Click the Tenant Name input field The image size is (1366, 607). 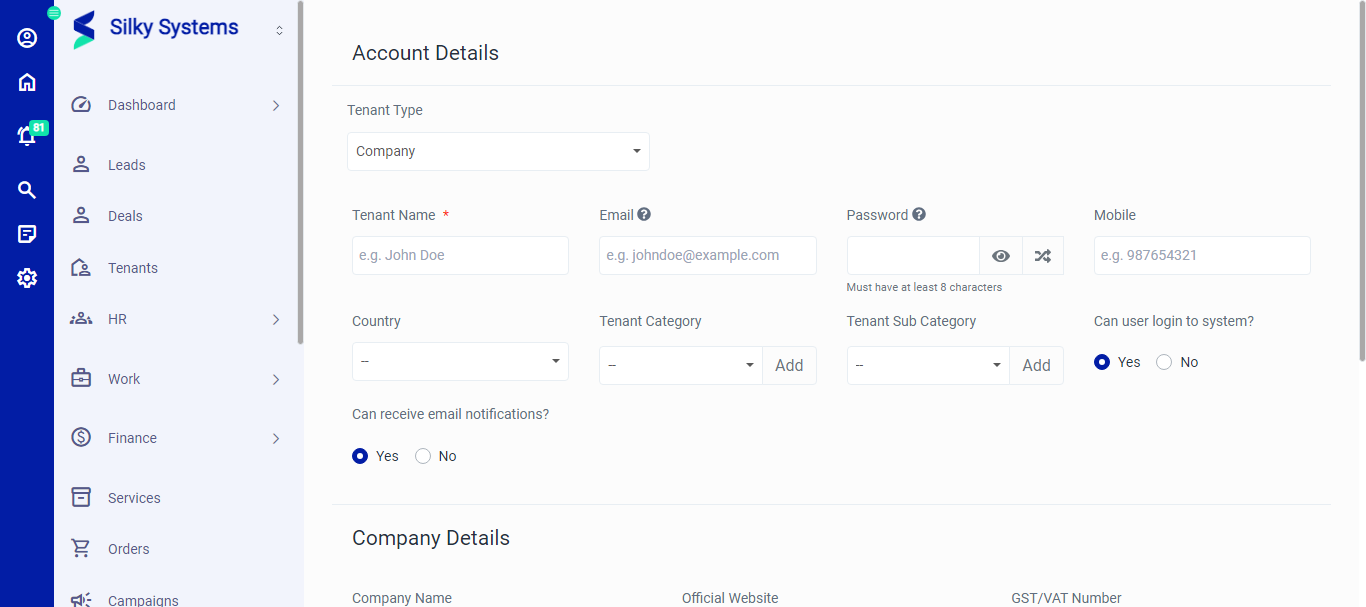(460, 255)
